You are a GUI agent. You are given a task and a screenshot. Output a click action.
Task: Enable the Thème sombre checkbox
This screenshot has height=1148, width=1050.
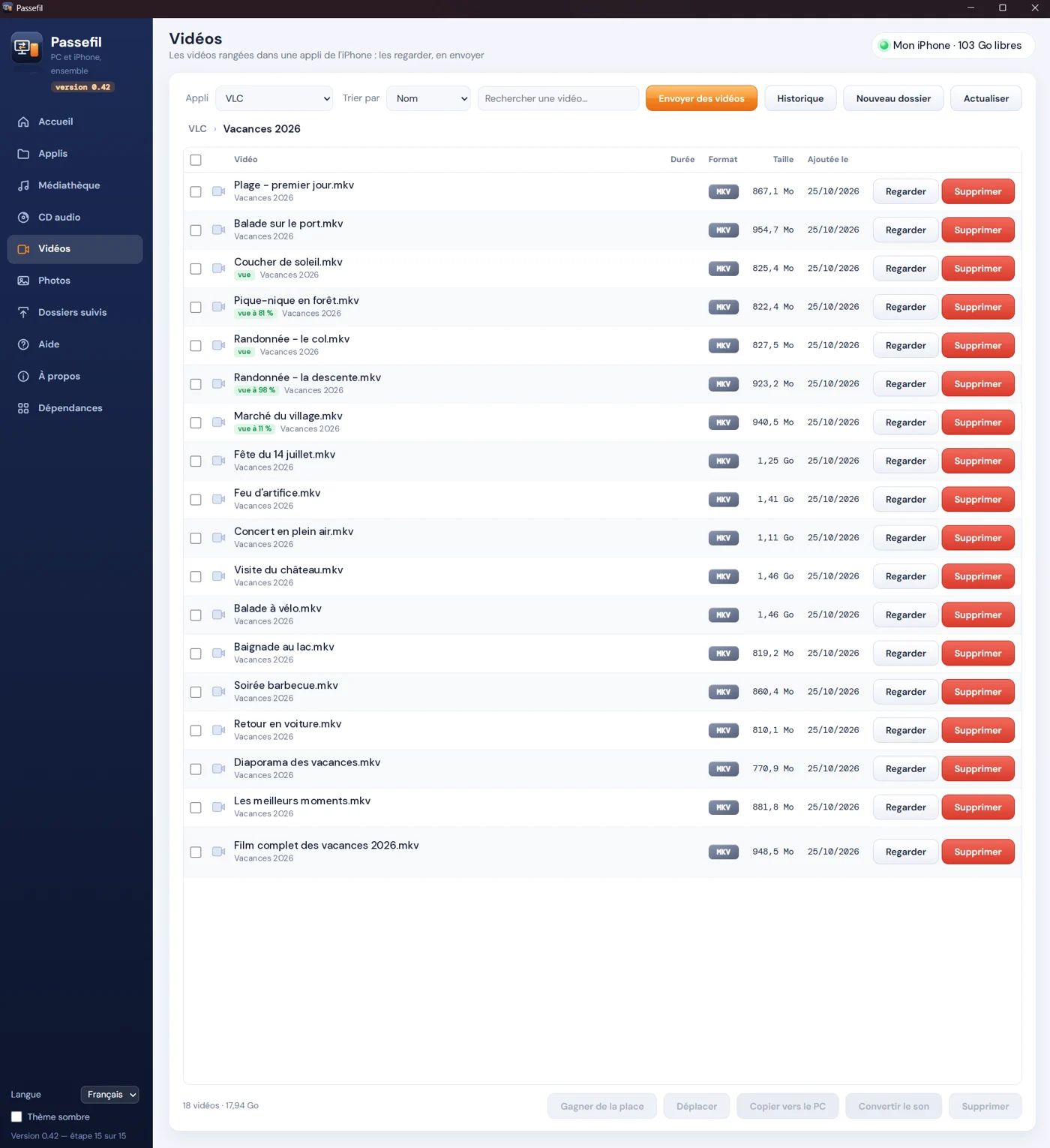(16, 1116)
